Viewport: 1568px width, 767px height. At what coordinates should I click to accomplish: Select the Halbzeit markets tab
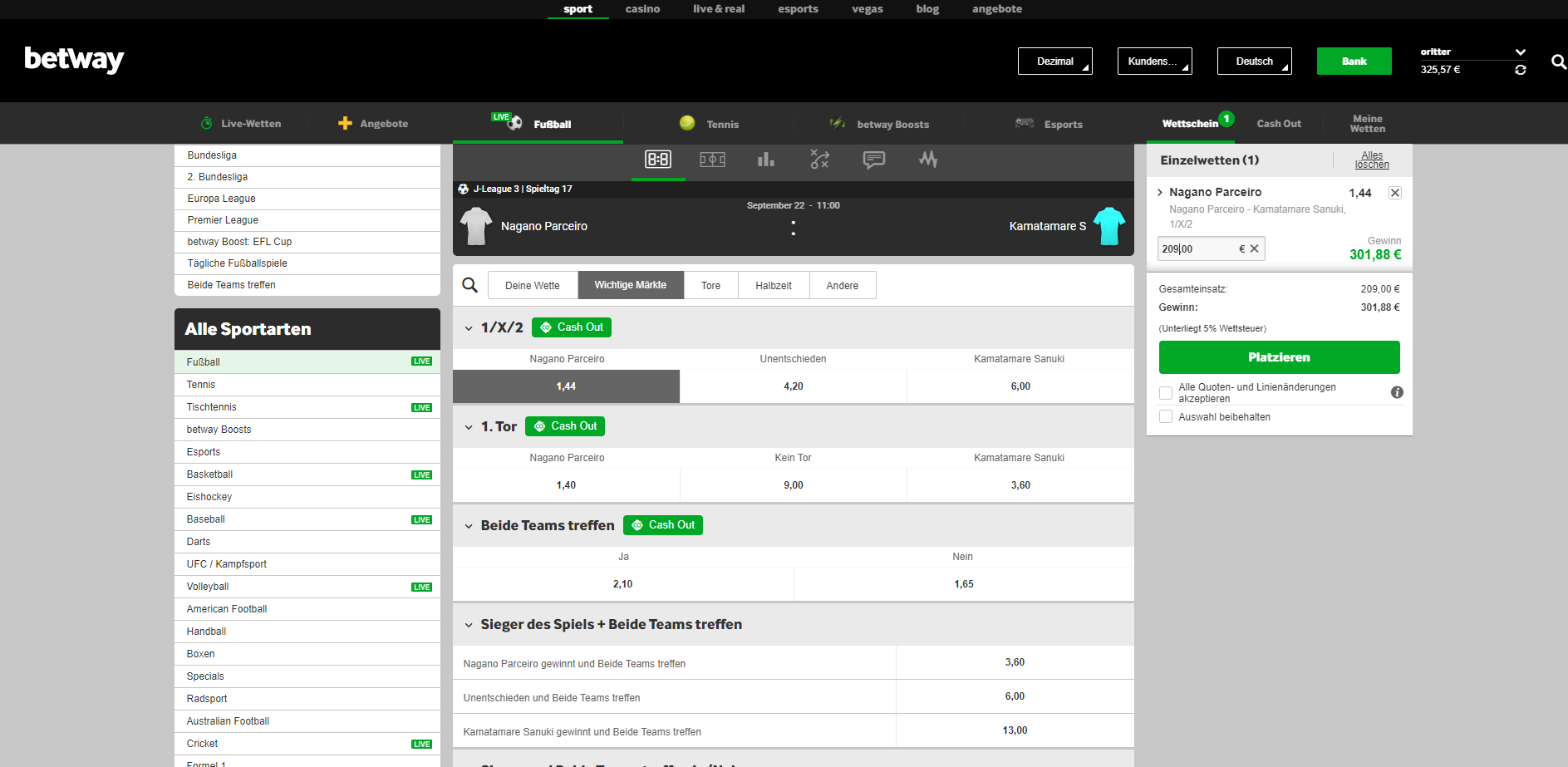tap(774, 285)
